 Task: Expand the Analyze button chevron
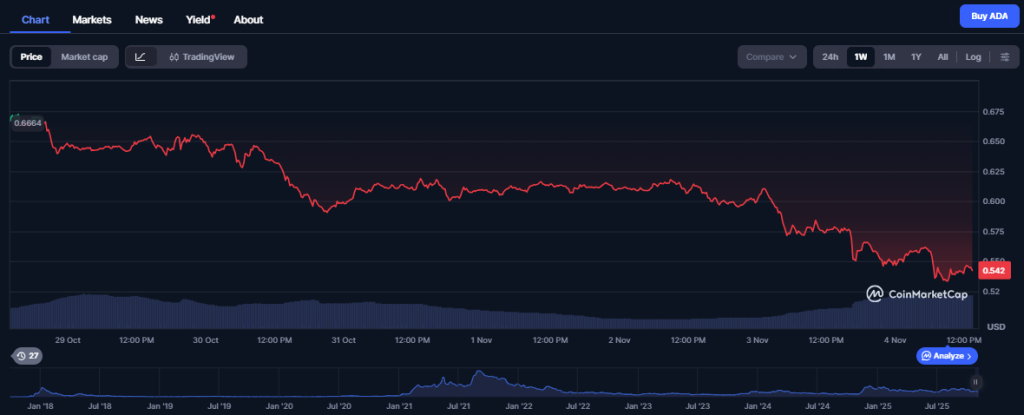click(x=969, y=356)
